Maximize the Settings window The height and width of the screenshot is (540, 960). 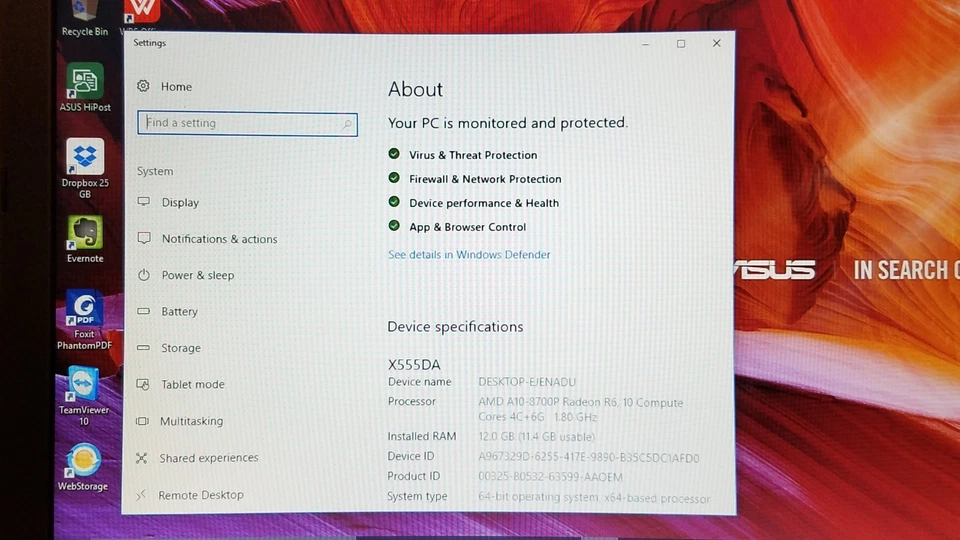point(681,43)
